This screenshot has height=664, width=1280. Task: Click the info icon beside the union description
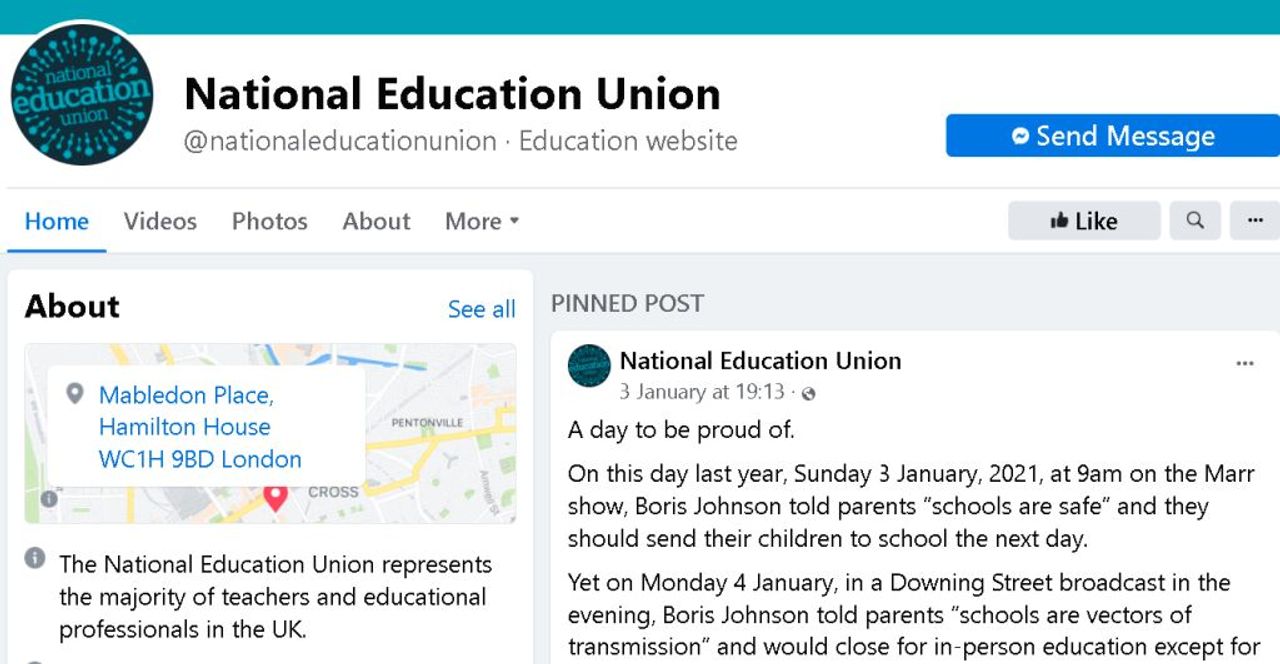click(x=35, y=558)
